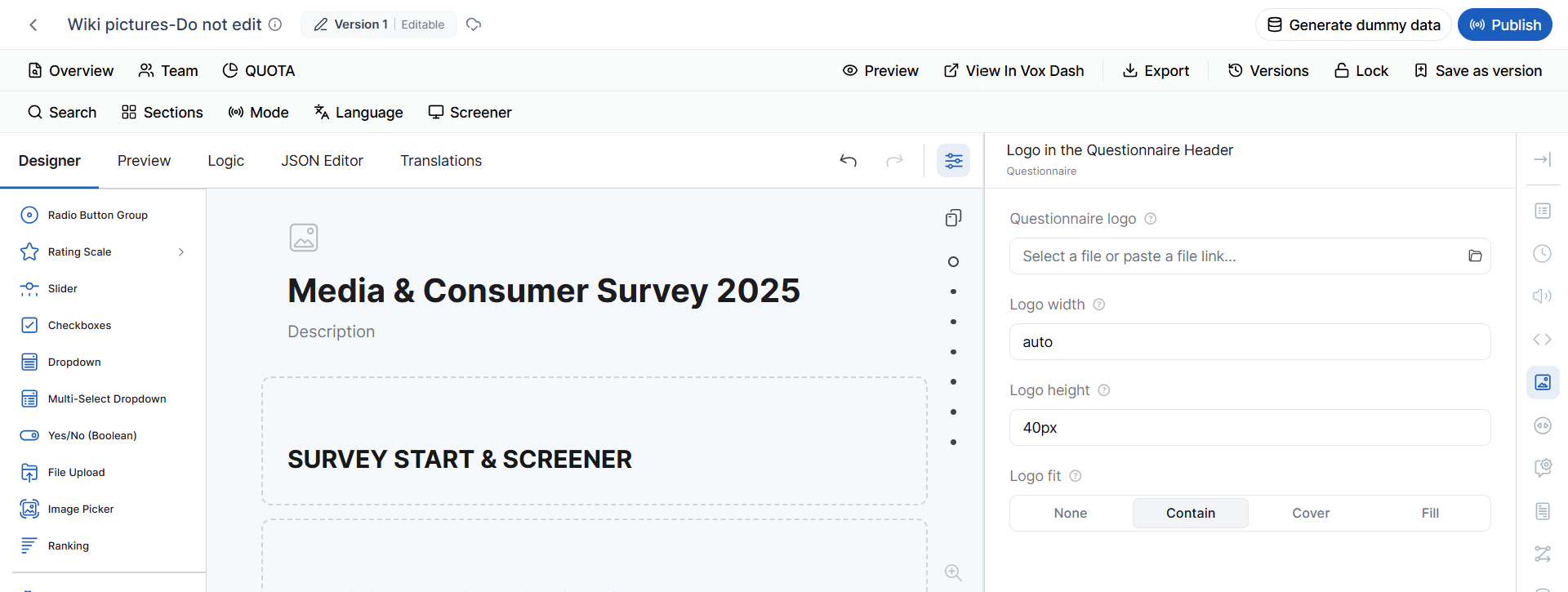
Task: Open the Screener tool
Action: [470, 113]
